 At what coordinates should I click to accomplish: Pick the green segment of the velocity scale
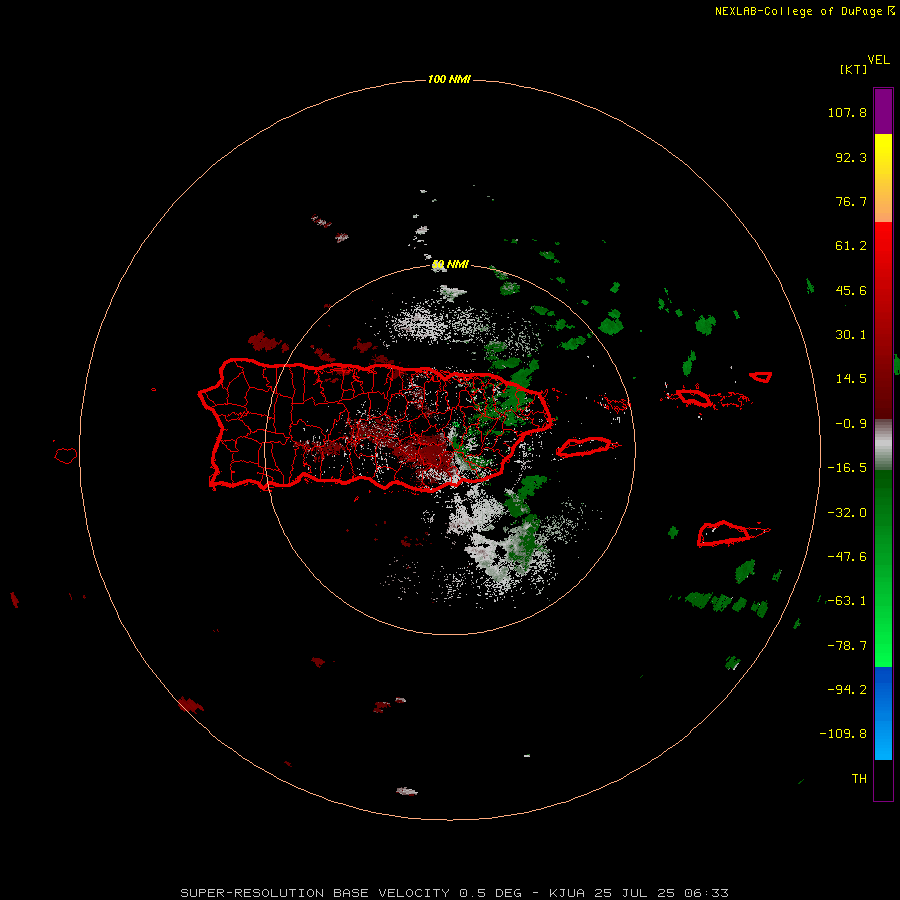coord(883,568)
